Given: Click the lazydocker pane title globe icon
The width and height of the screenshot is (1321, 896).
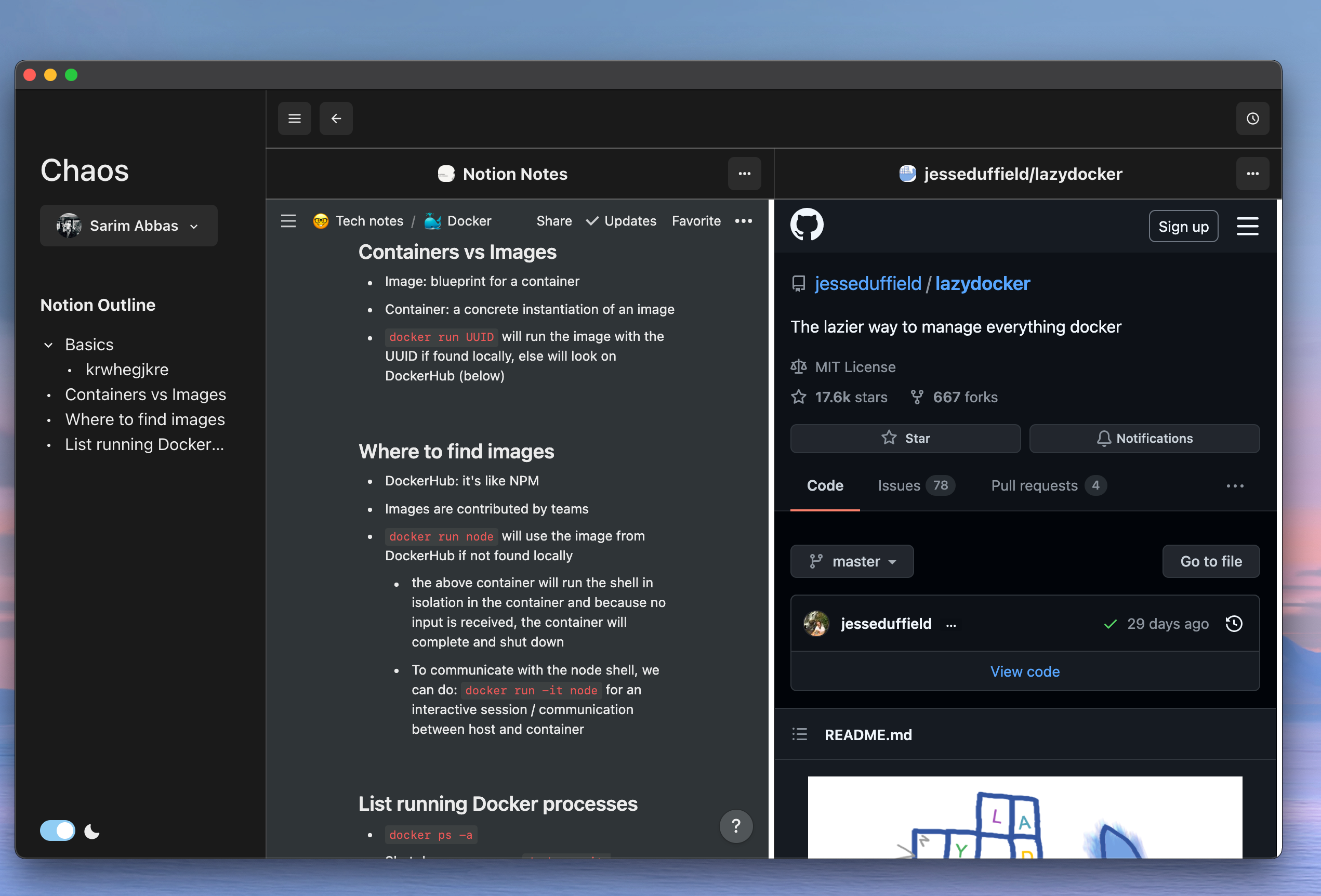Looking at the screenshot, I should tap(908, 174).
